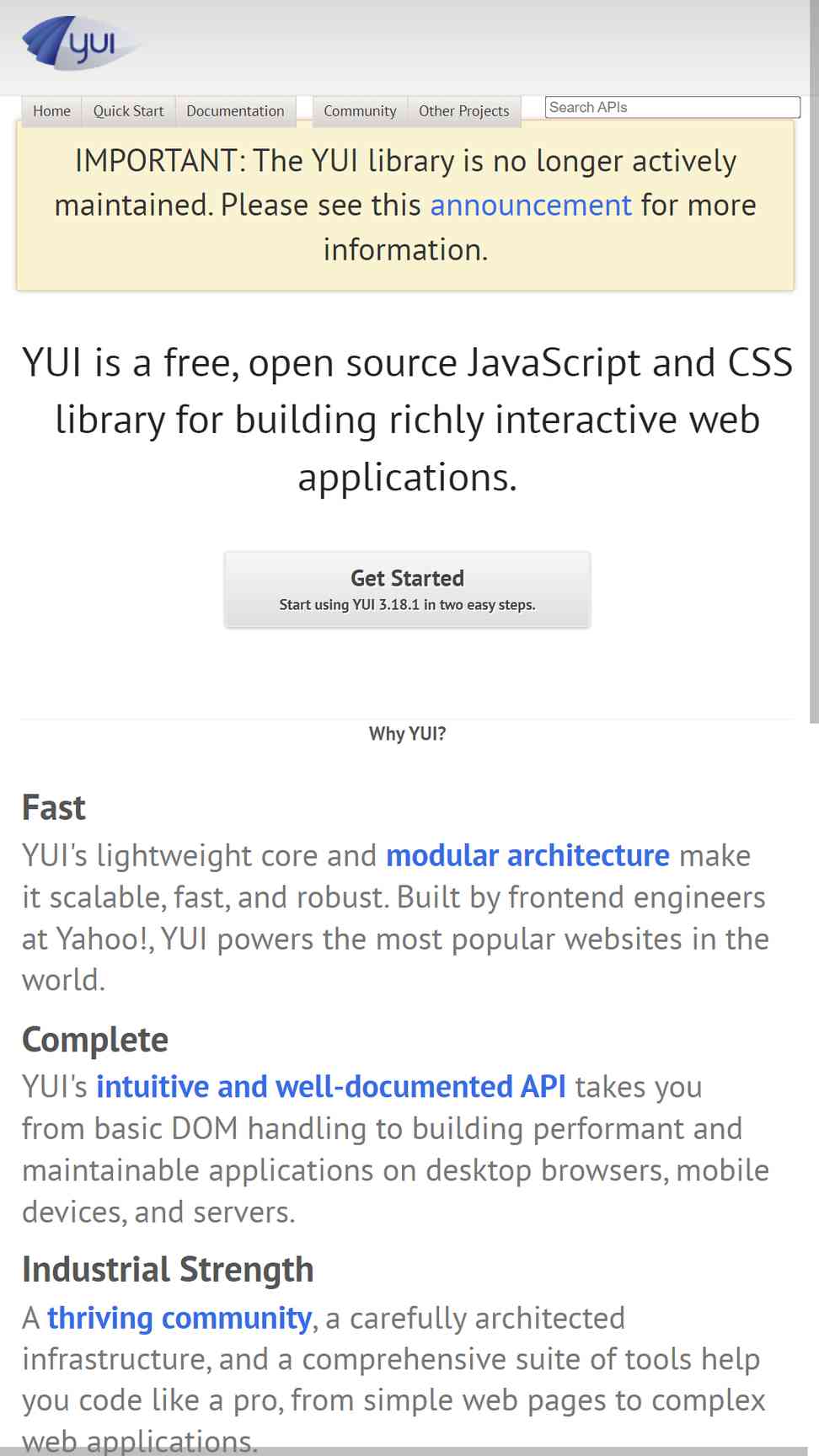The width and height of the screenshot is (819, 1456).
Task: Go to the Quick Start tab
Action: pos(128,111)
